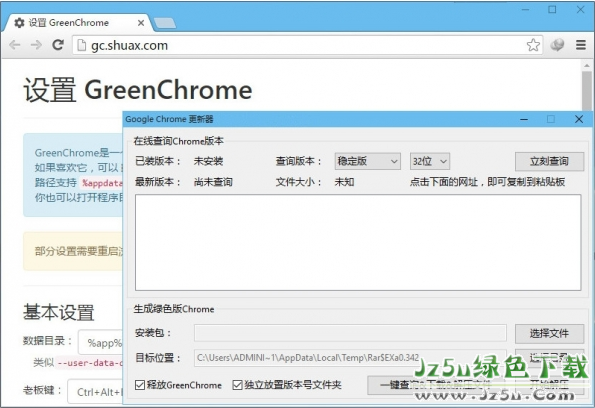Open the Chrome hamburger menu

[581, 45]
